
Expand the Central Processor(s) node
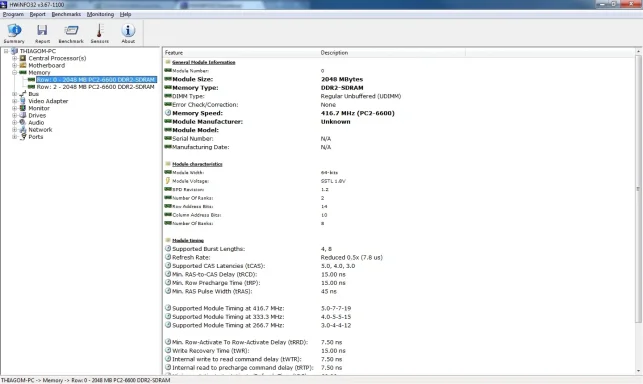point(15,58)
